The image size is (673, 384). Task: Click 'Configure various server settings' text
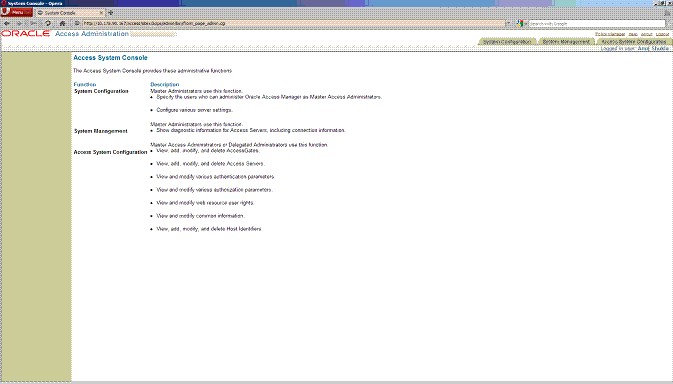click(x=194, y=110)
